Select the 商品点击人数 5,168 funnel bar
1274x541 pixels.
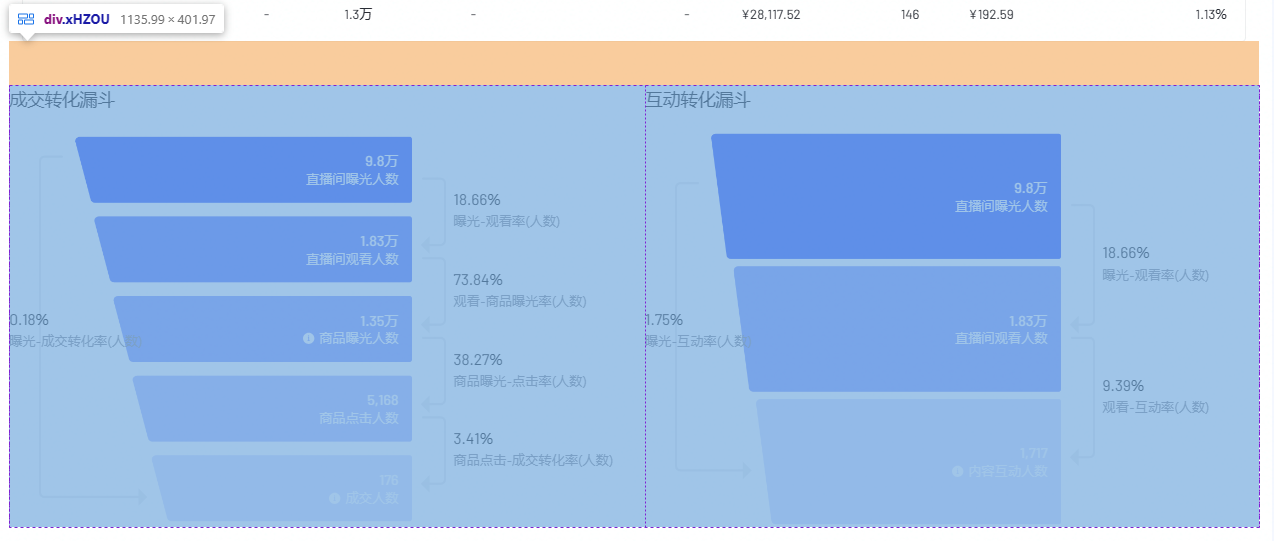(x=273, y=409)
